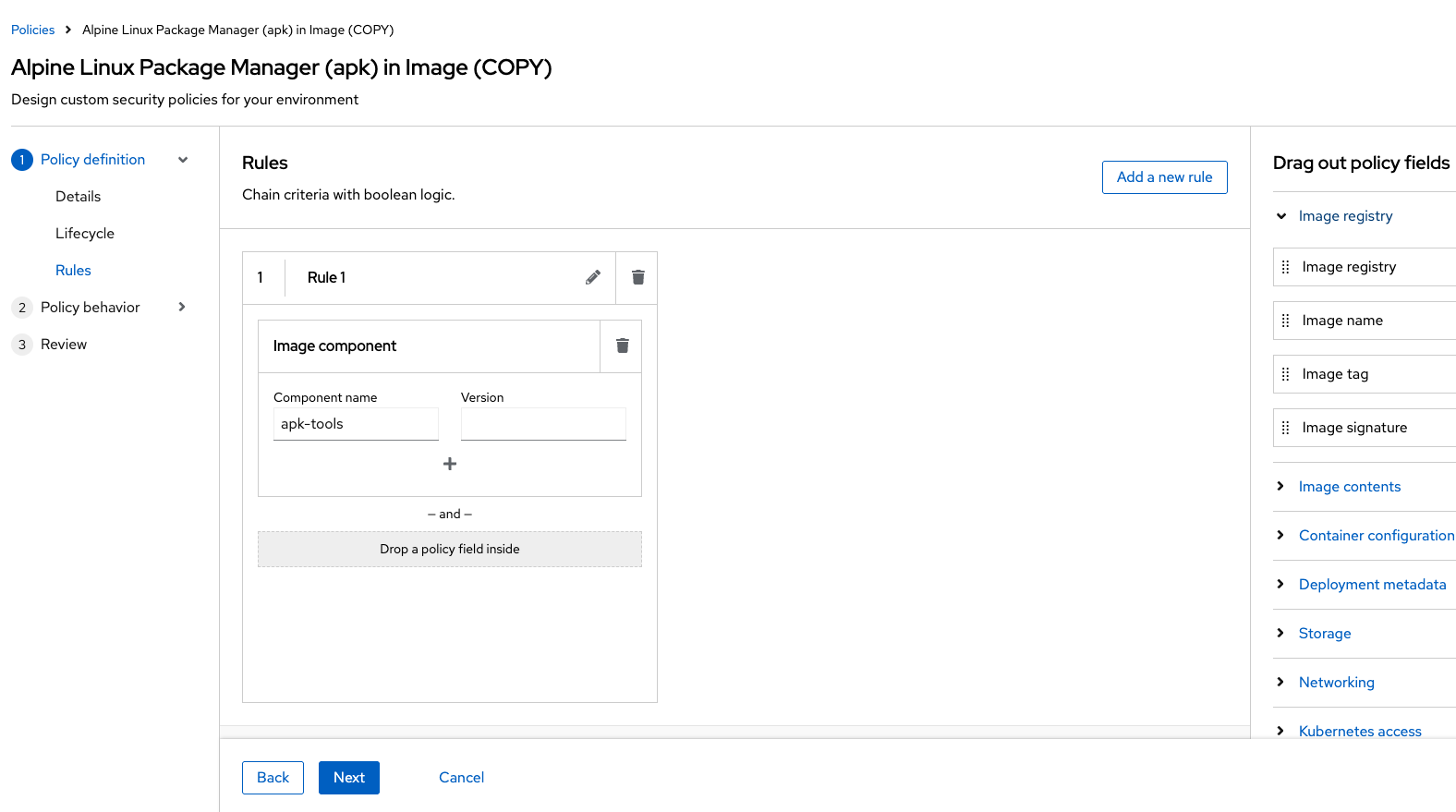This screenshot has width=1456, height=812.
Task: Collapse the Policy definition step chevron
Action: 183,160
